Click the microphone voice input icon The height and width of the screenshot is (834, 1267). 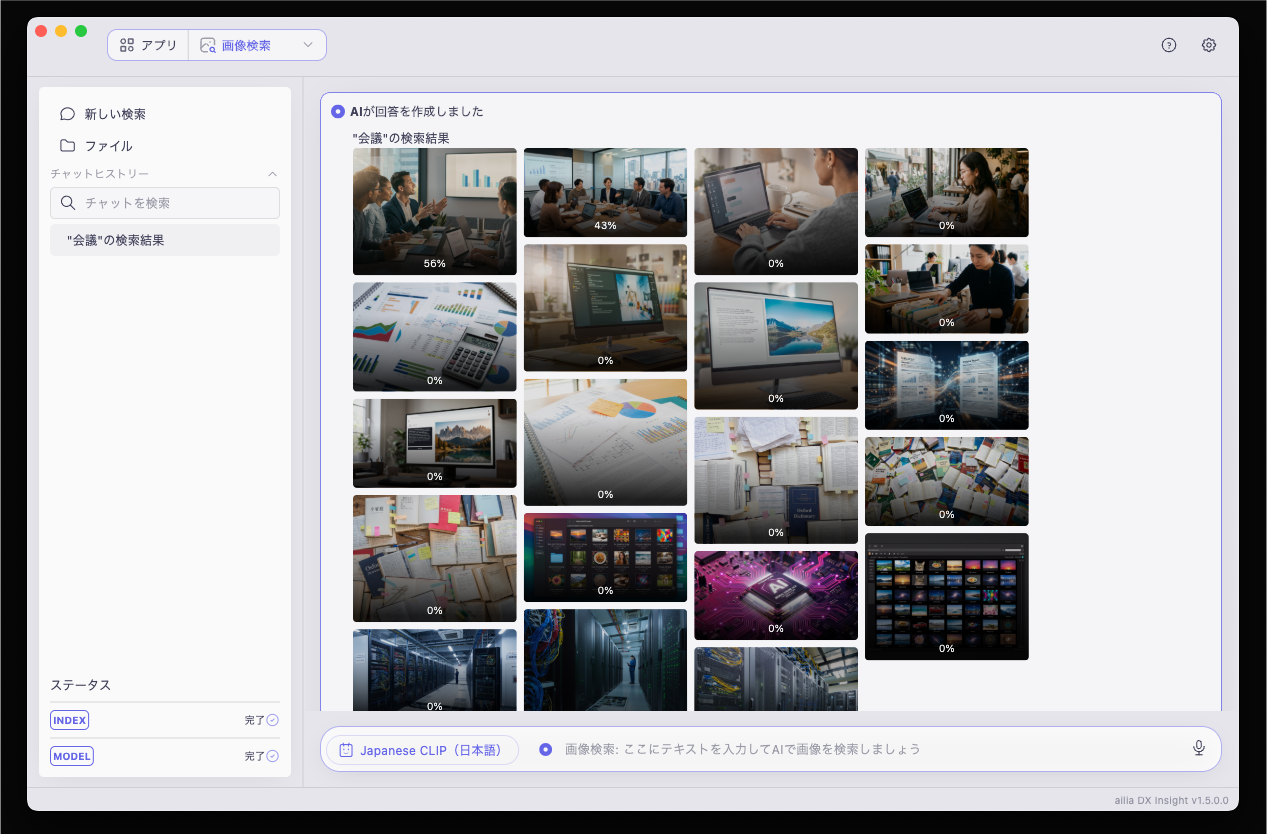1199,748
